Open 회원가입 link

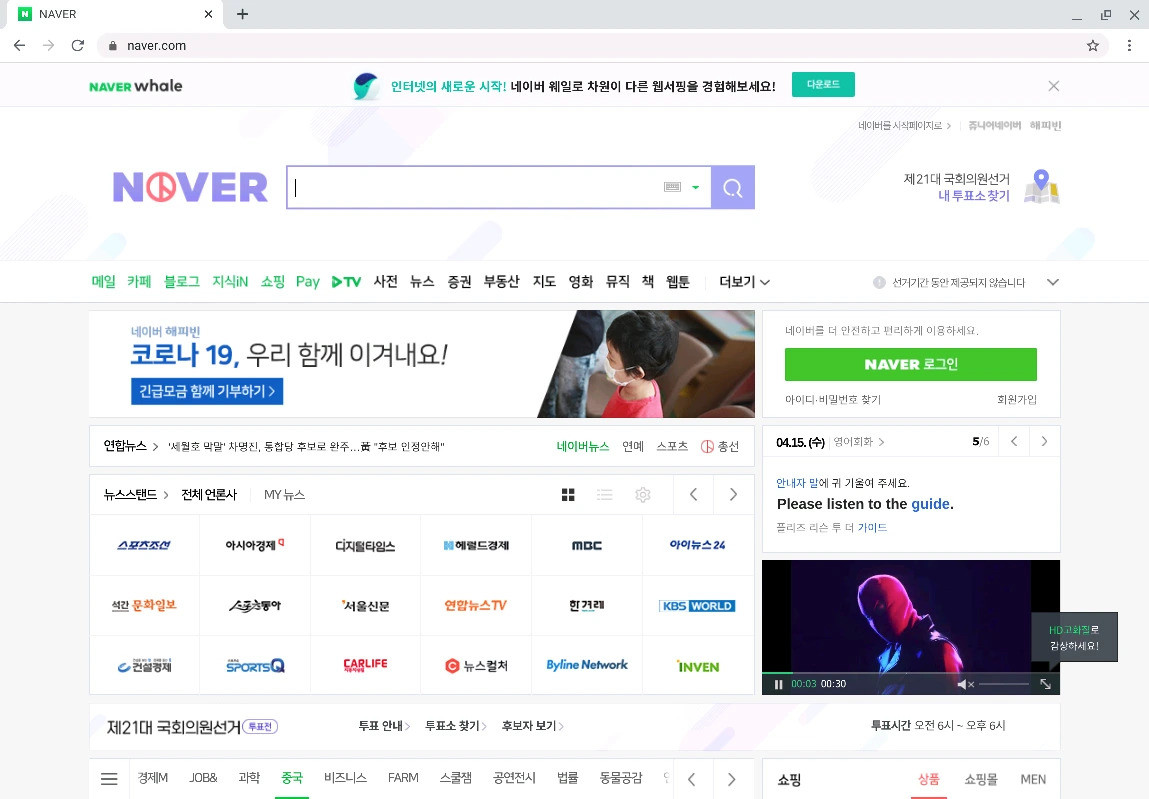(x=1017, y=400)
